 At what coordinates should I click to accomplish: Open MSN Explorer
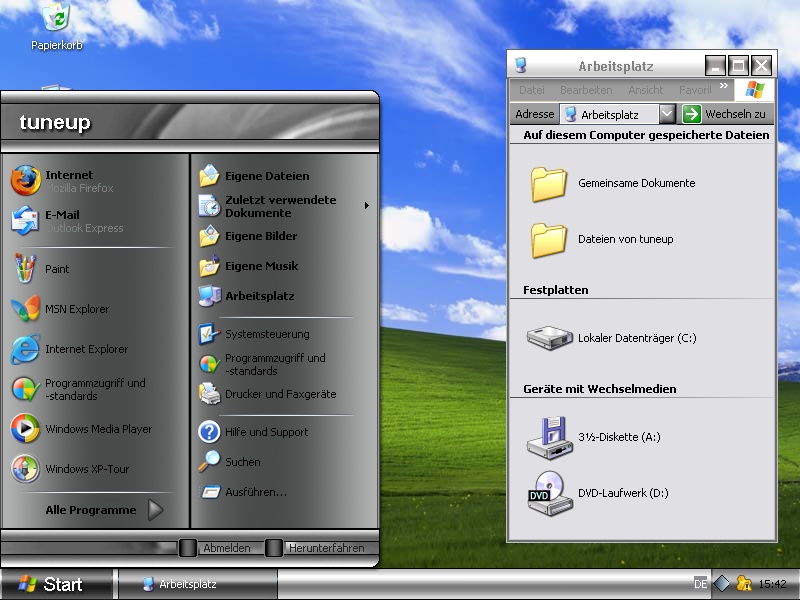[x=70, y=309]
